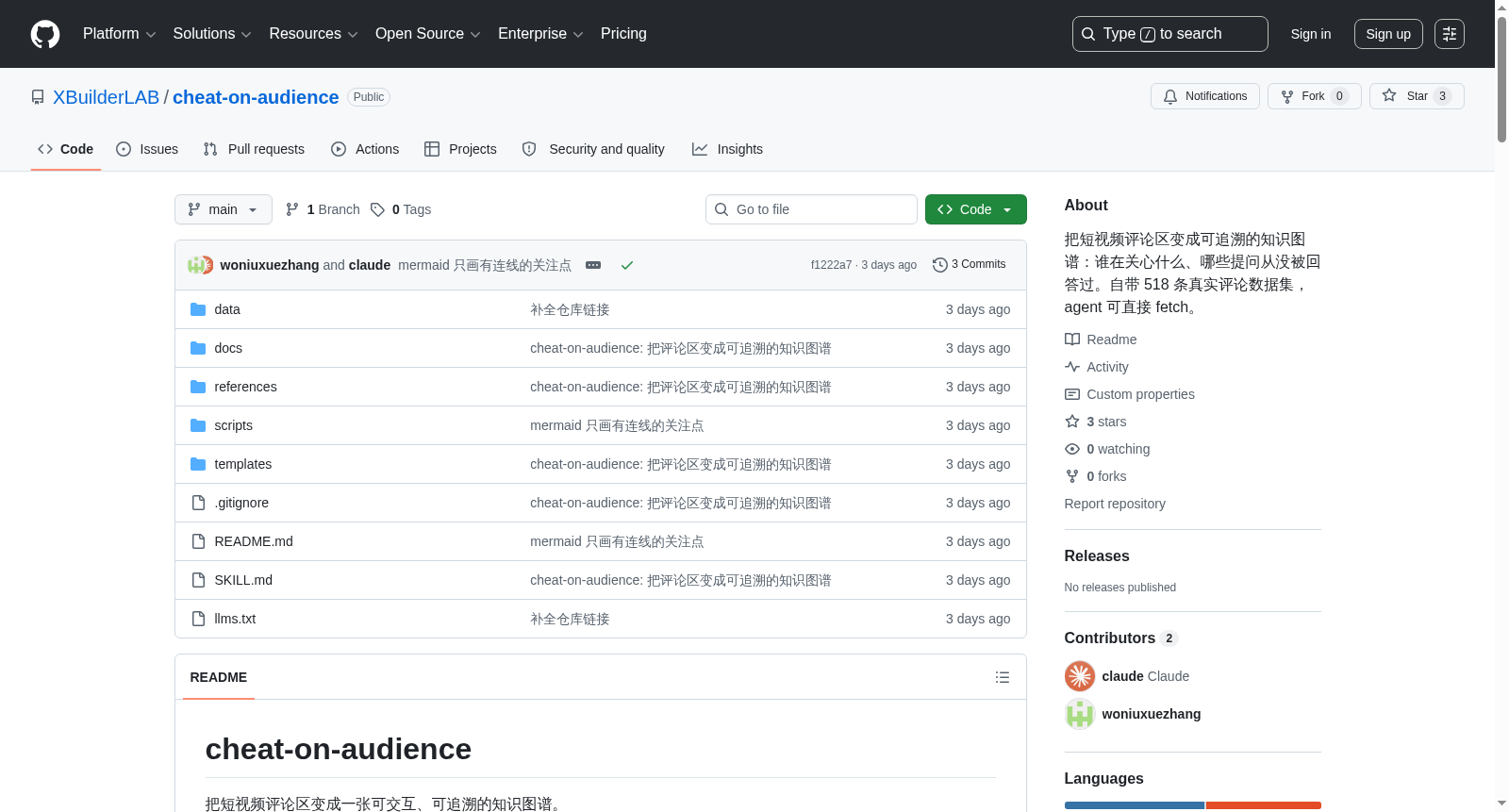The image size is (1509, 812).
Task: Click claude contributor avatar
Action: [x=1080, y=676]
